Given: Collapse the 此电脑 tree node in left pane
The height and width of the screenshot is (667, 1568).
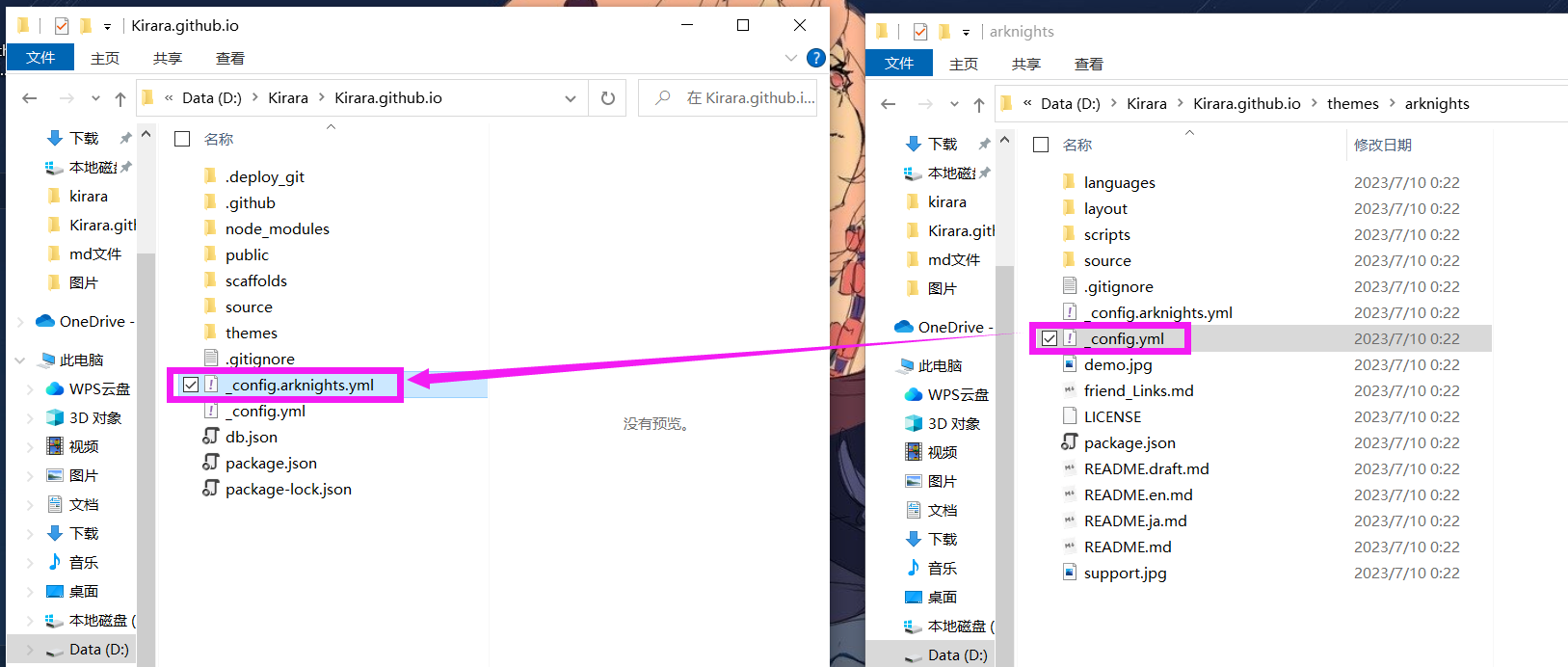Looking at the screenshot, I should tap(20, 360).
